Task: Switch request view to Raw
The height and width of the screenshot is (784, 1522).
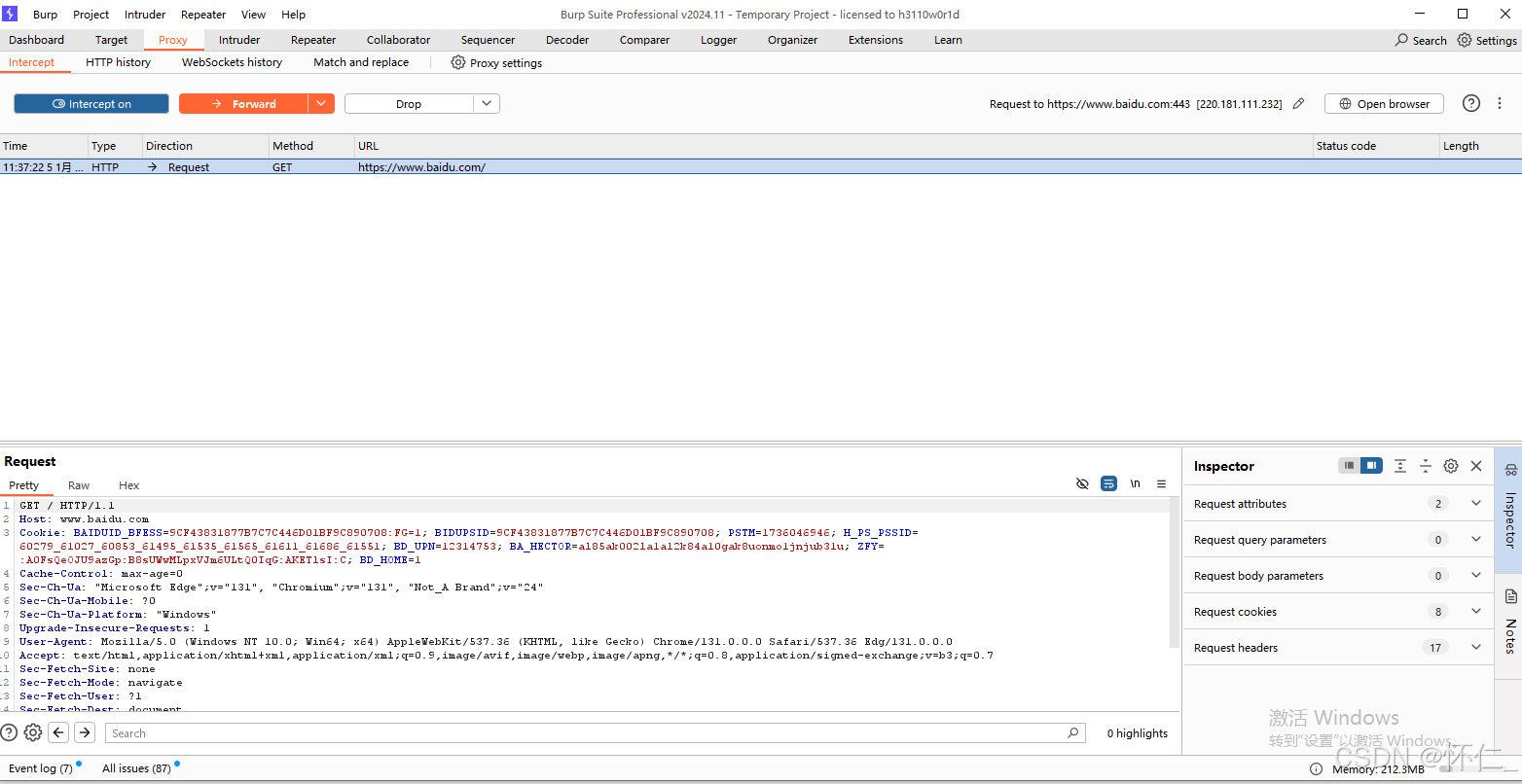Action: pyautogui.click(x=79, y=485)
